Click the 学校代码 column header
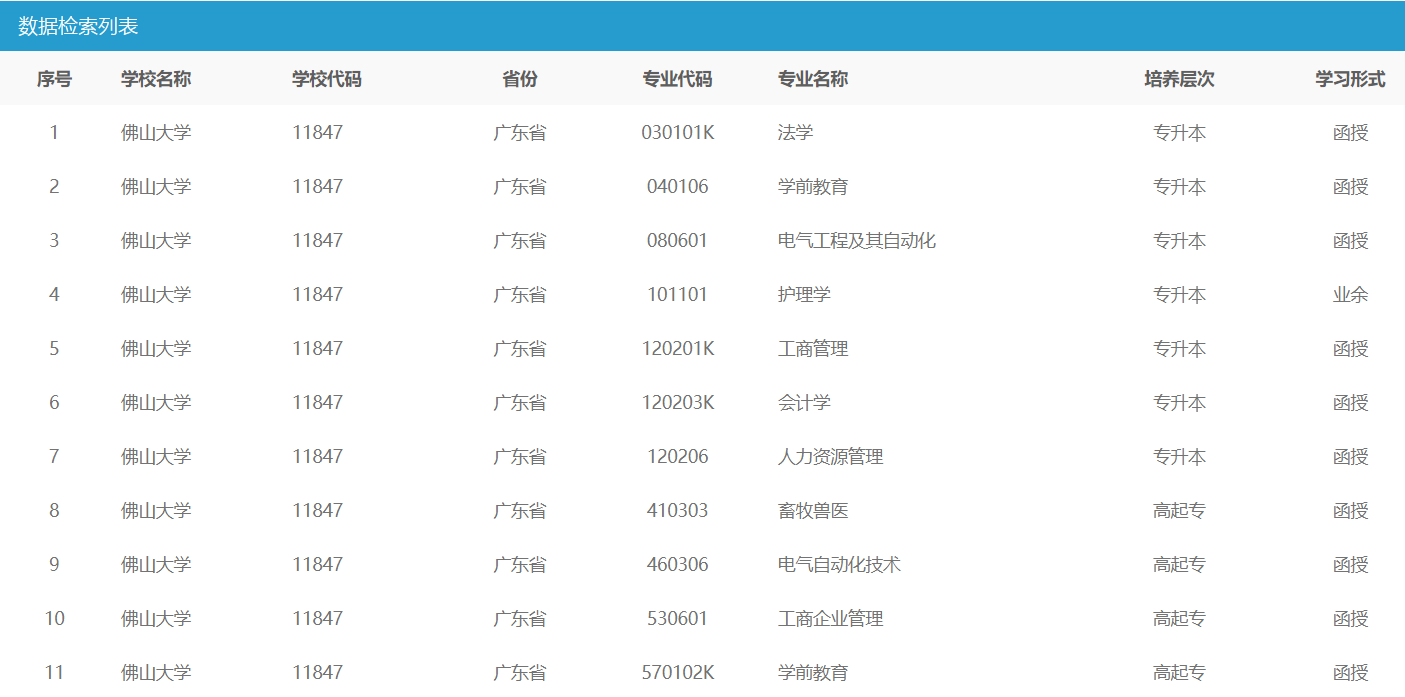1405x697 pixels. click(327, 79)
